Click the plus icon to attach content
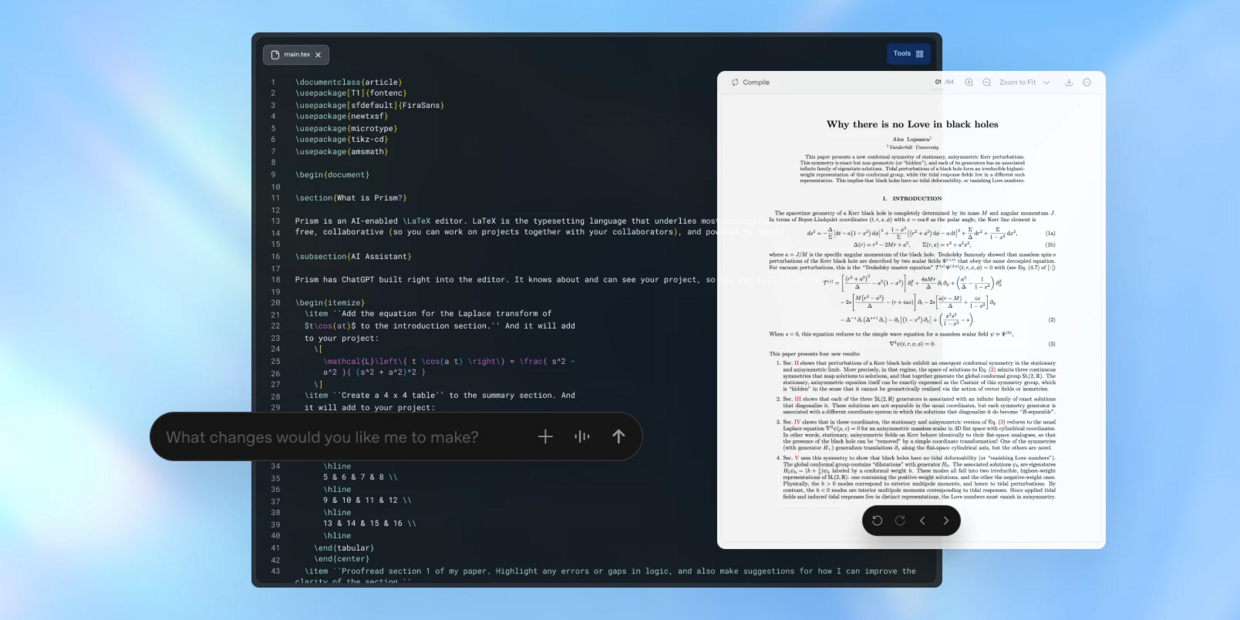 point(545,437)
